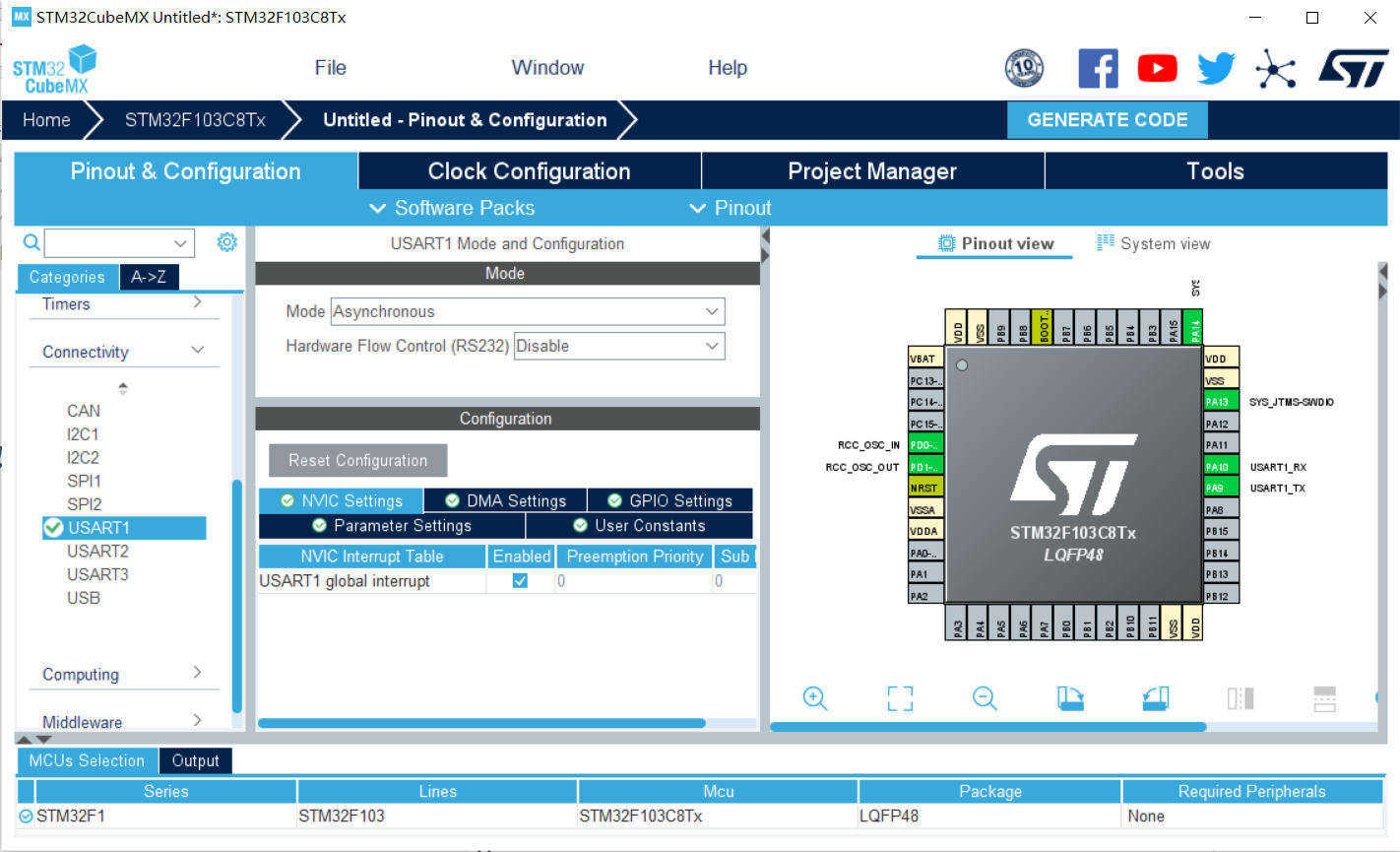Toggle the STM32F1 series selection mark
Viewport: 1400px width, 852px height.
(x=25, y=816)
